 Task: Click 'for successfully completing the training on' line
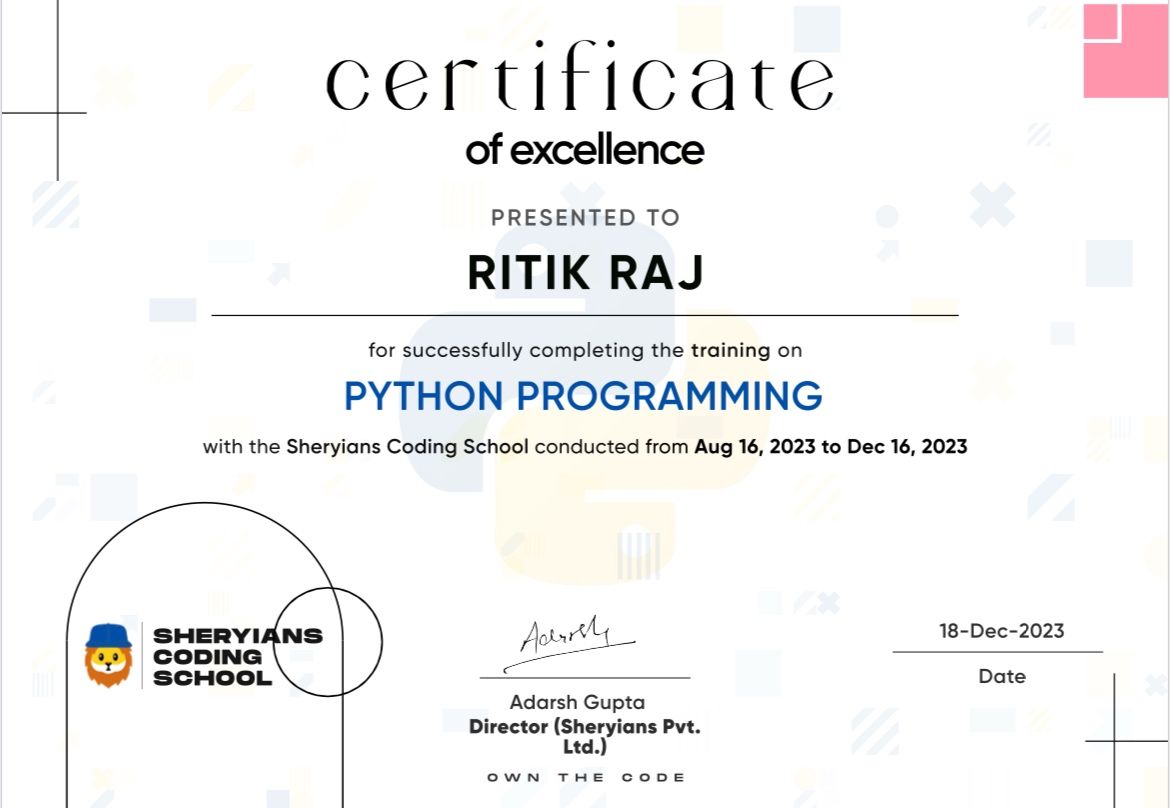[585, 350]
